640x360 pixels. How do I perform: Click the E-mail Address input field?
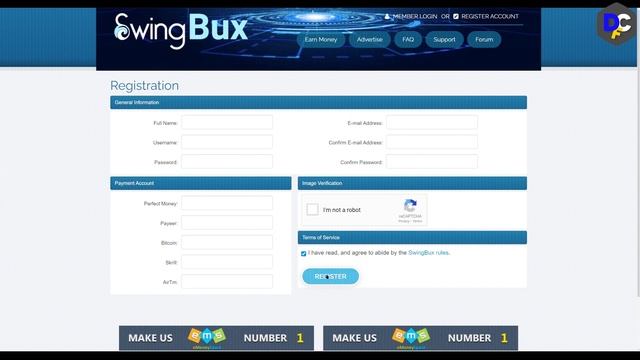pyautogui.click(x=432, y=122)
